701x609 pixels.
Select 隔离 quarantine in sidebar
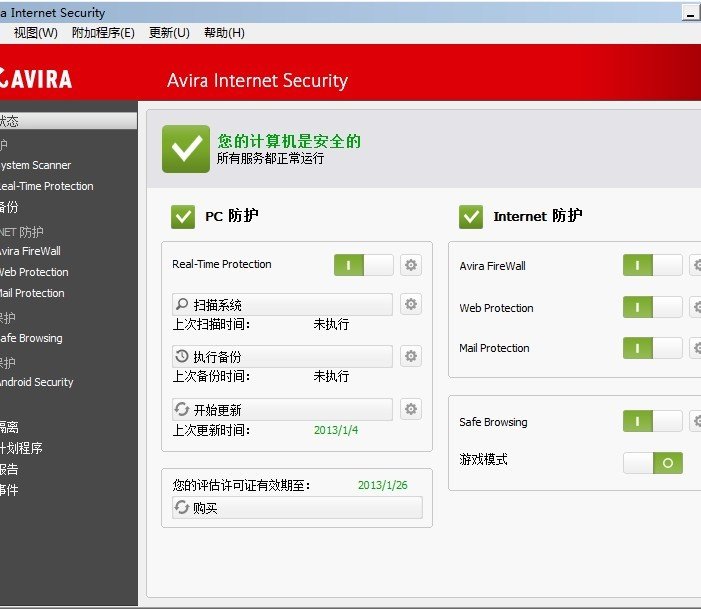point(9,427)
